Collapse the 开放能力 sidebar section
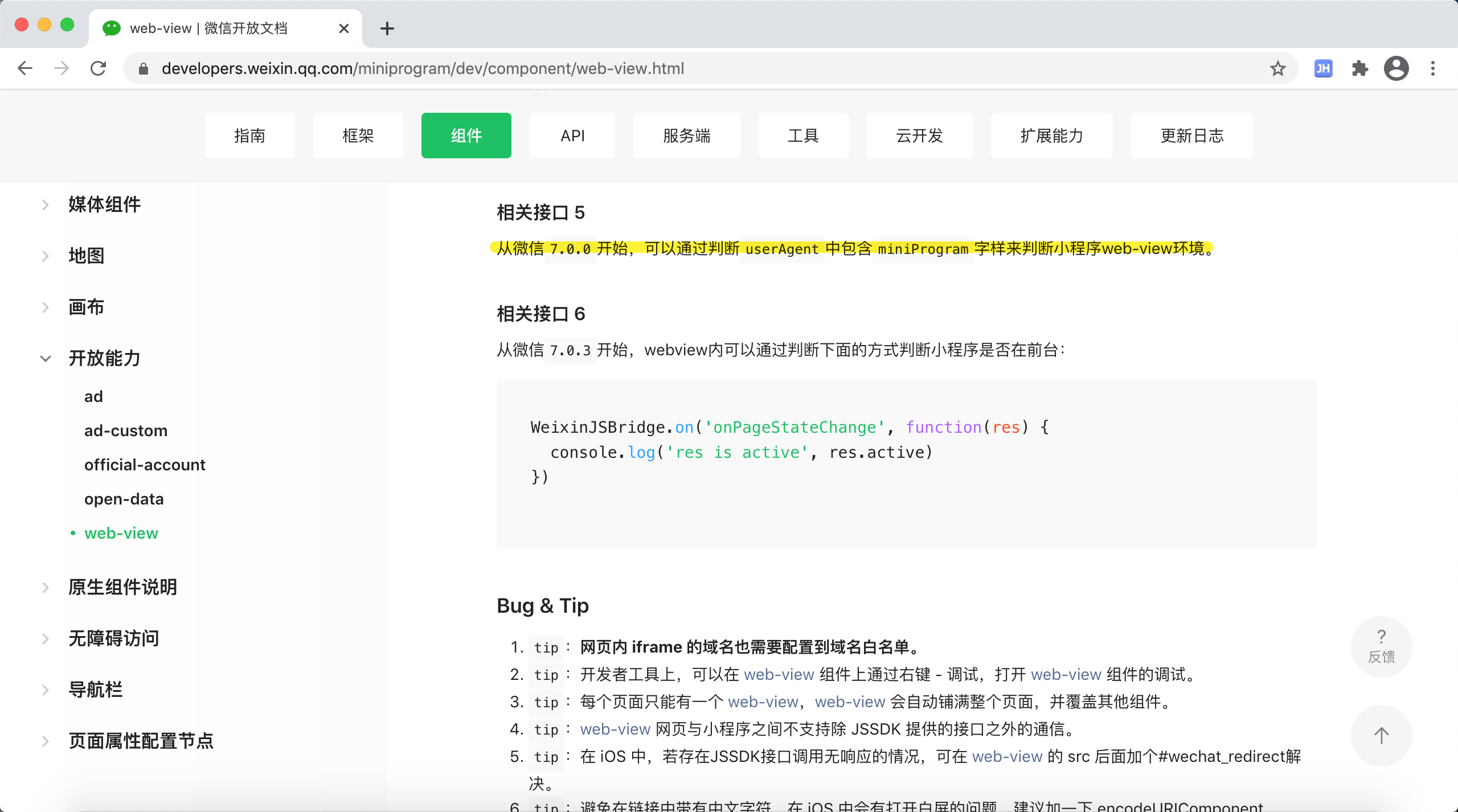 coord(104,358)
